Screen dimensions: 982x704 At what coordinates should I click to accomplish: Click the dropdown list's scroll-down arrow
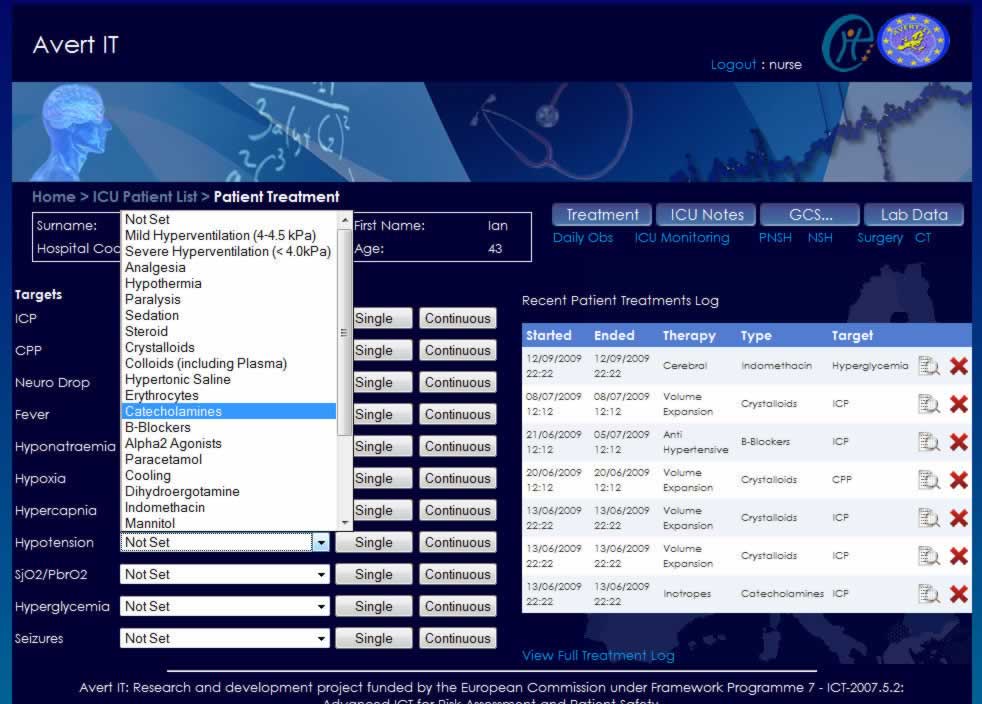pyautogui.click(x=344, y=522)
